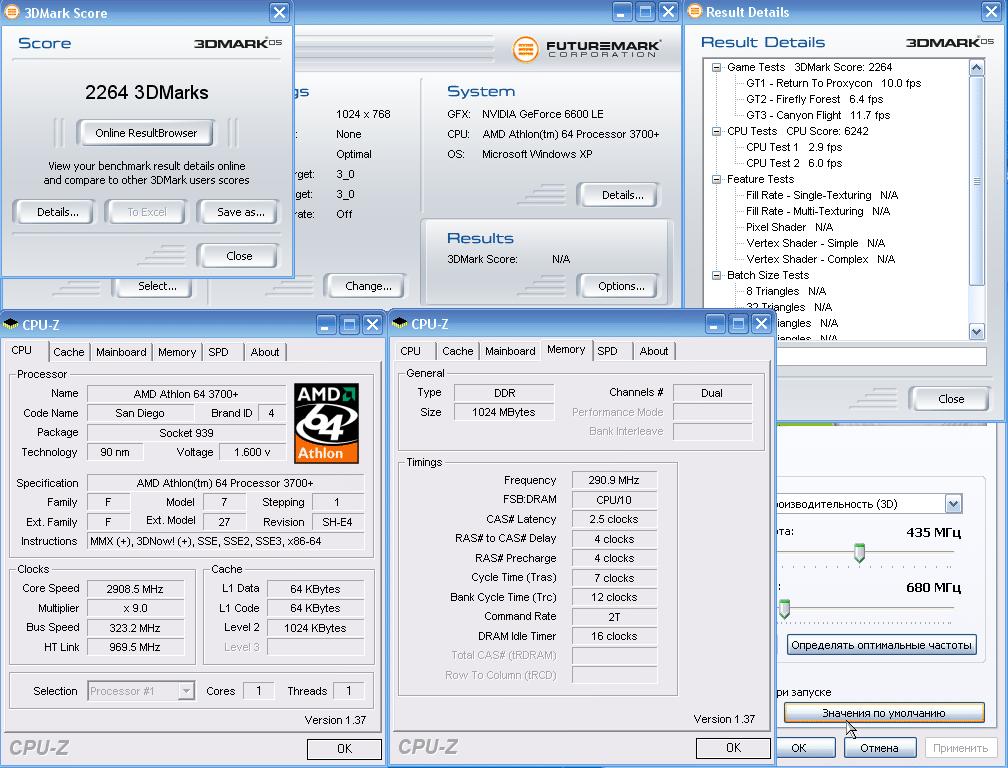Select Pixel Shader tree row
The width and height of the screenshot is (1008, 768).
(789, 227)
